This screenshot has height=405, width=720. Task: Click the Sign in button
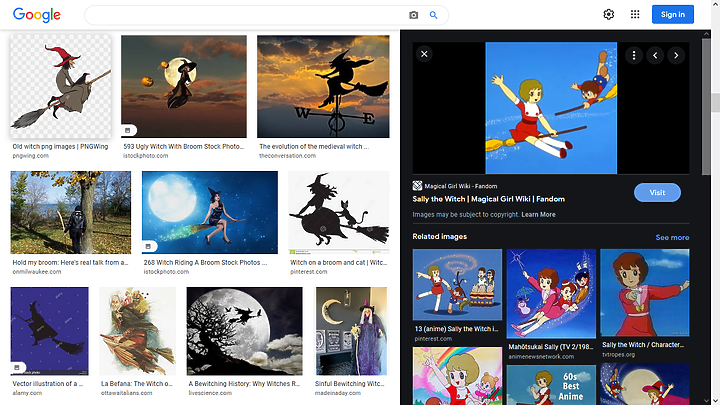pyautogui.click(x=673, y=14)
